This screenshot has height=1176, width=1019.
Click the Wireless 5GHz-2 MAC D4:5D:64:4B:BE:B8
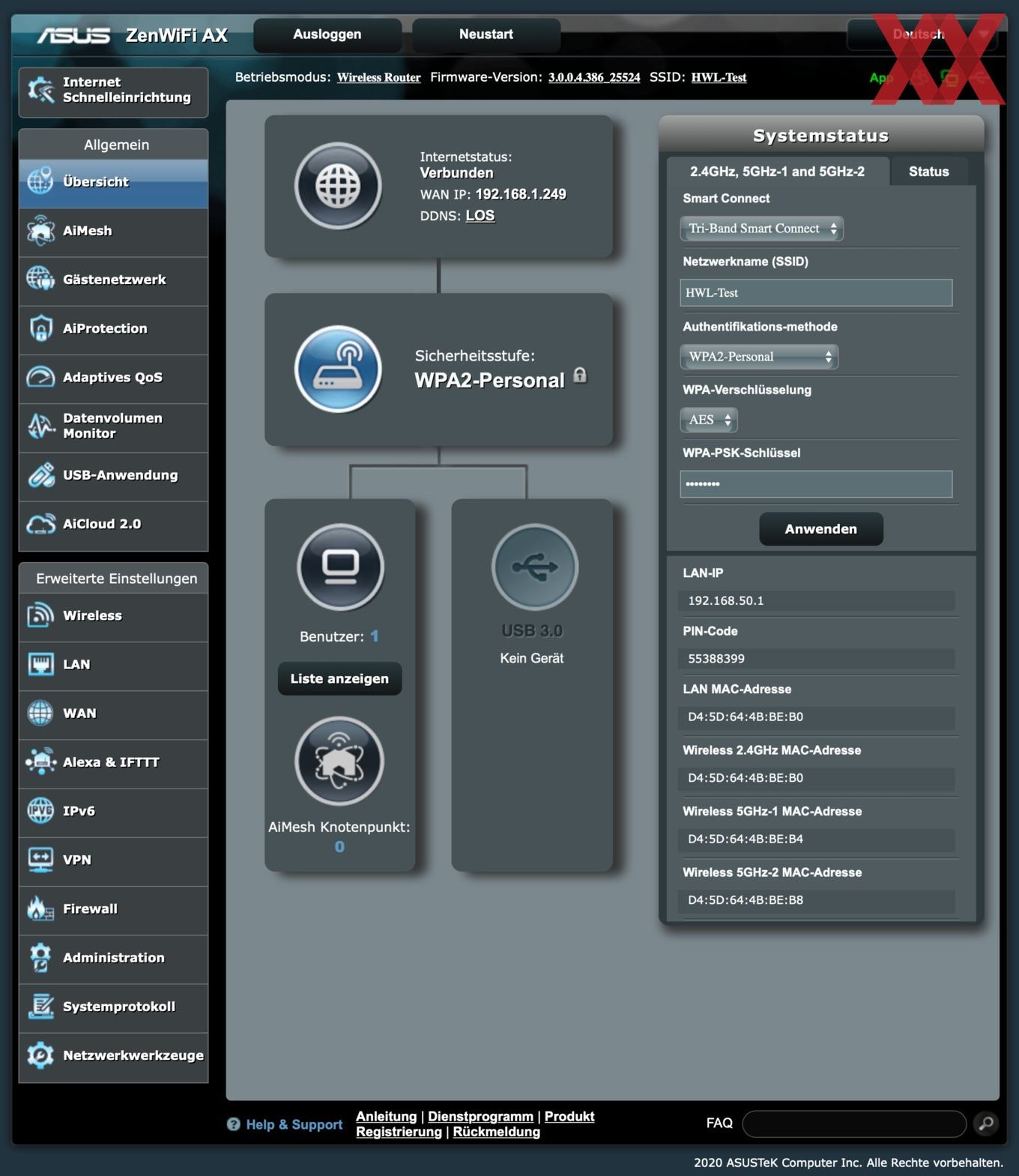click(x=746, y=900)
